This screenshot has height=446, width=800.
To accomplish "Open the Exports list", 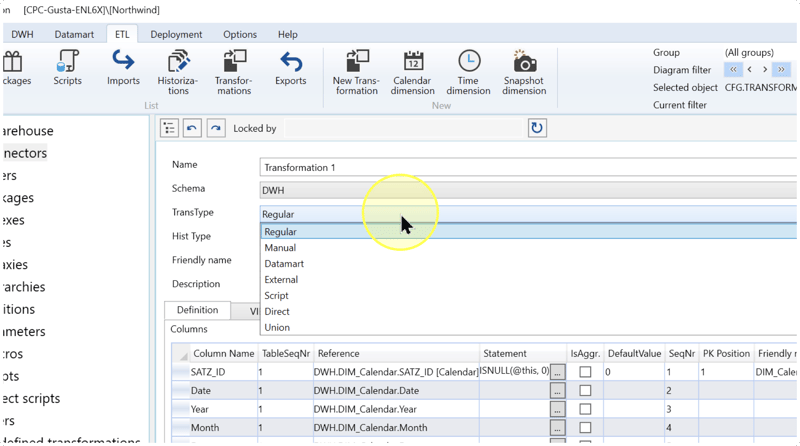I will tap(290, 68).
